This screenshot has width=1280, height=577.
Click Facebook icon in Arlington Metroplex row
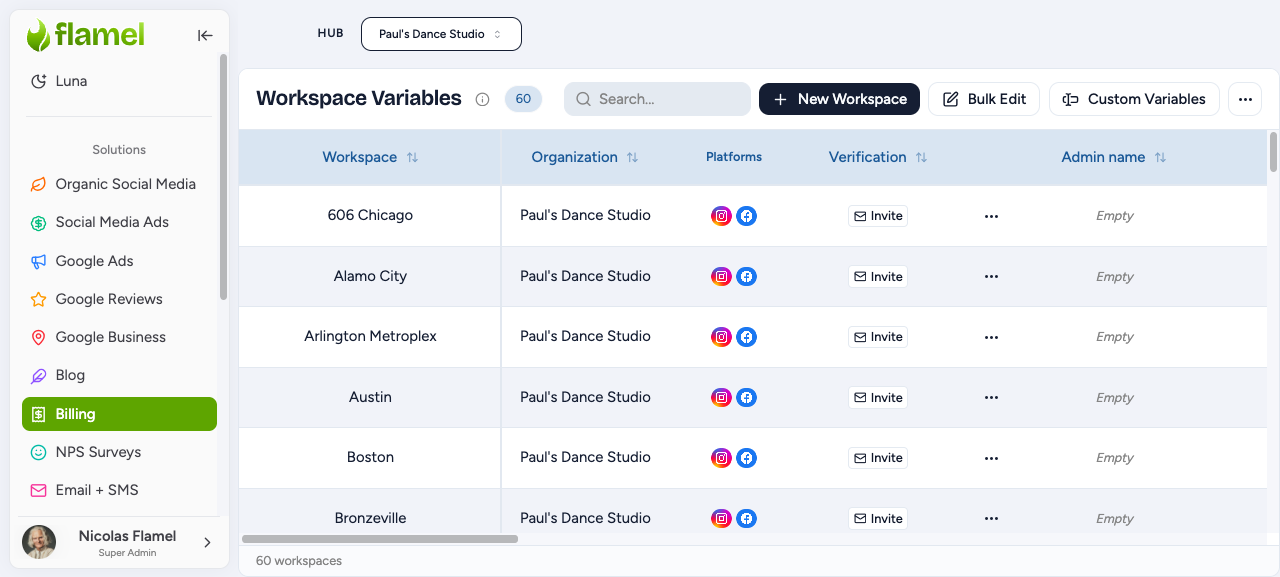click(x=746, y=337)
